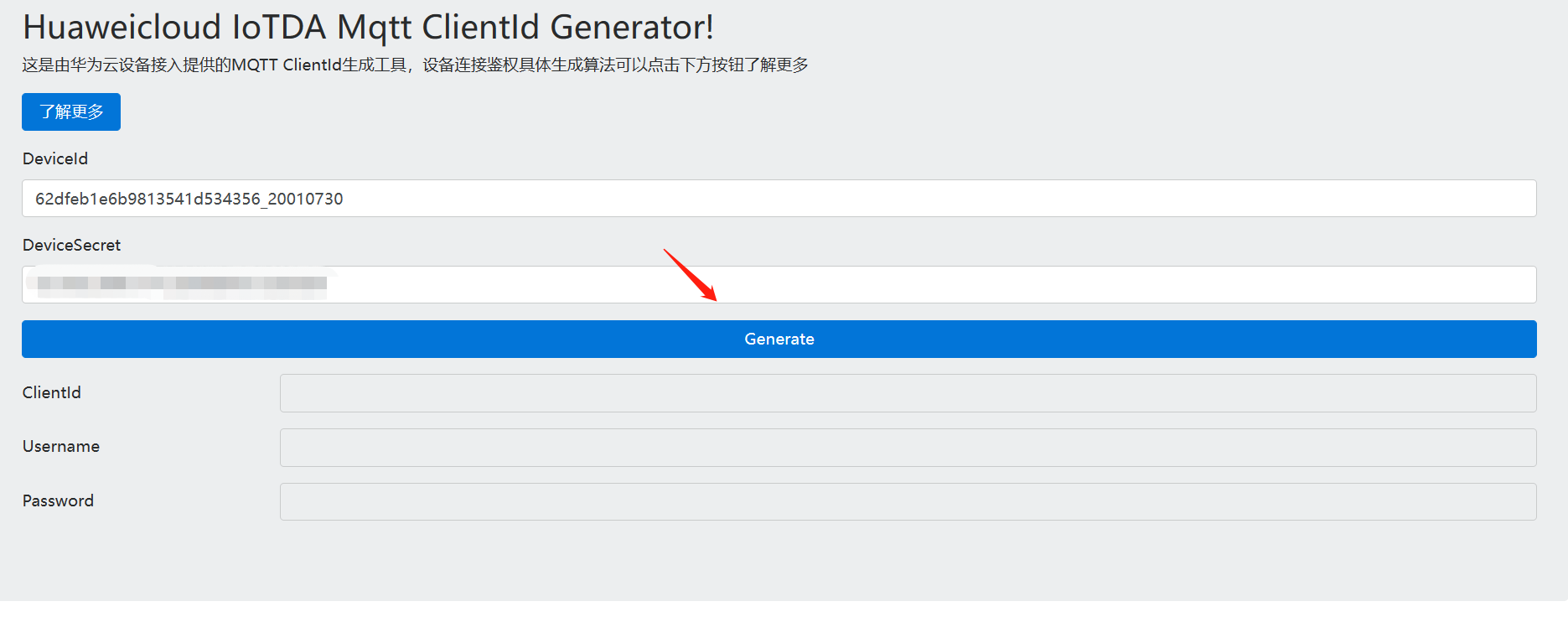Select the ClientId output field
The image size is (1568, 617).
908,393
